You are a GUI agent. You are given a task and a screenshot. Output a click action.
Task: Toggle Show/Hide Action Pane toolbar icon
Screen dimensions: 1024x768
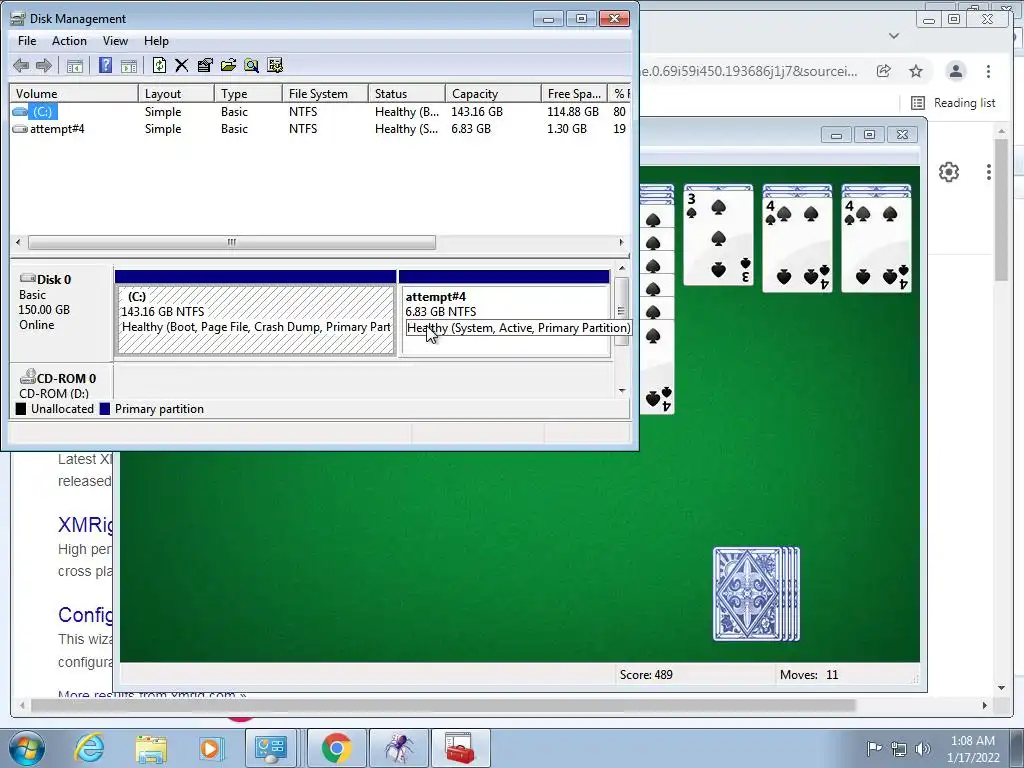point(129,65)
